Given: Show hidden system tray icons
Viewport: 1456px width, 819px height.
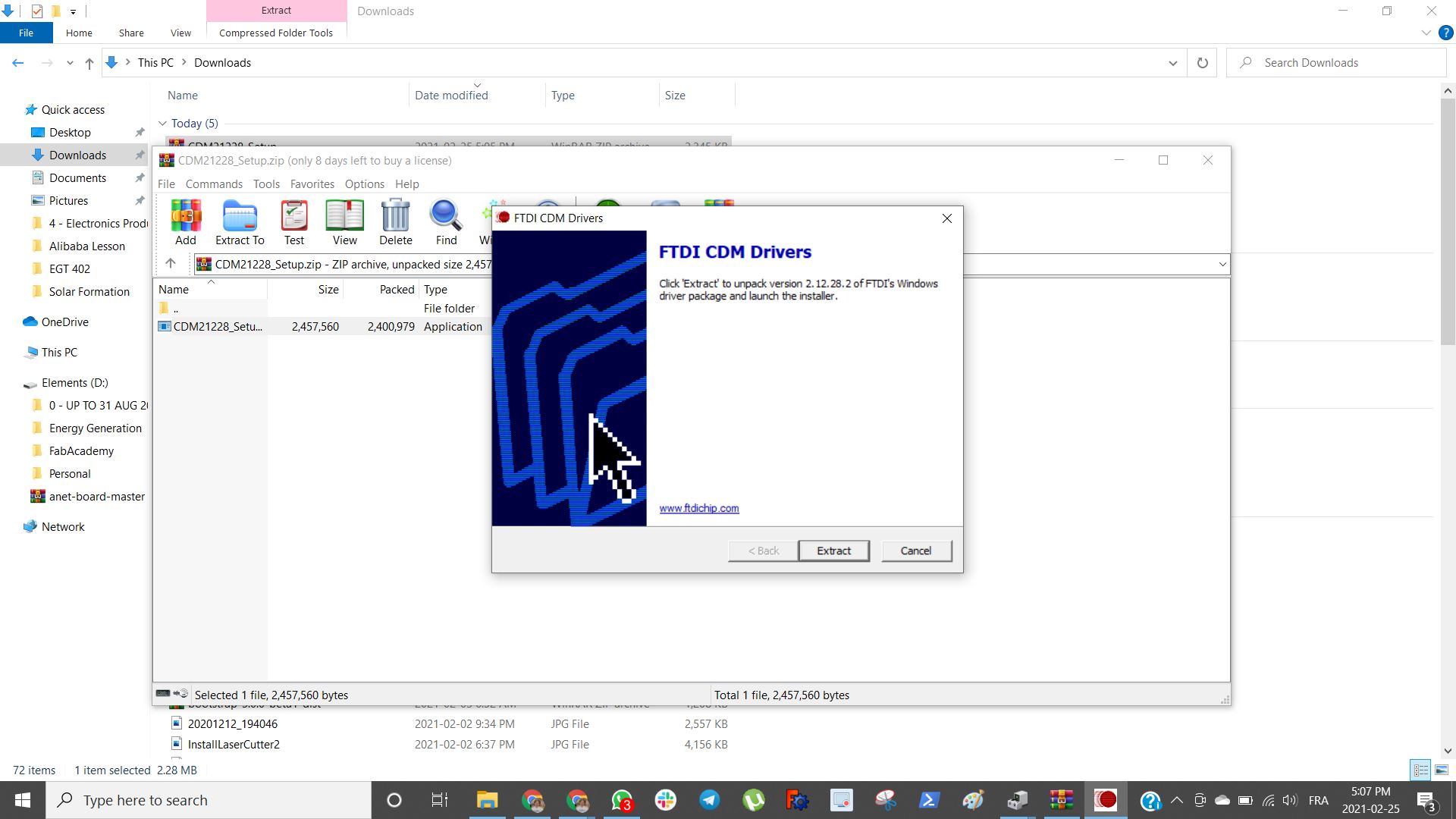Looking at the screenshot, I should coord(1177,800).
